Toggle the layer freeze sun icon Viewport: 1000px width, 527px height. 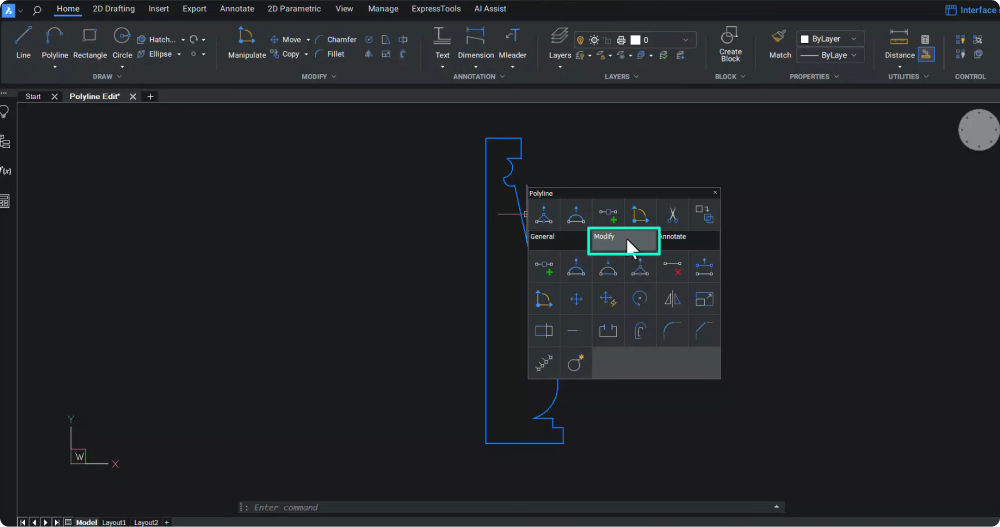tap(594, 40)
